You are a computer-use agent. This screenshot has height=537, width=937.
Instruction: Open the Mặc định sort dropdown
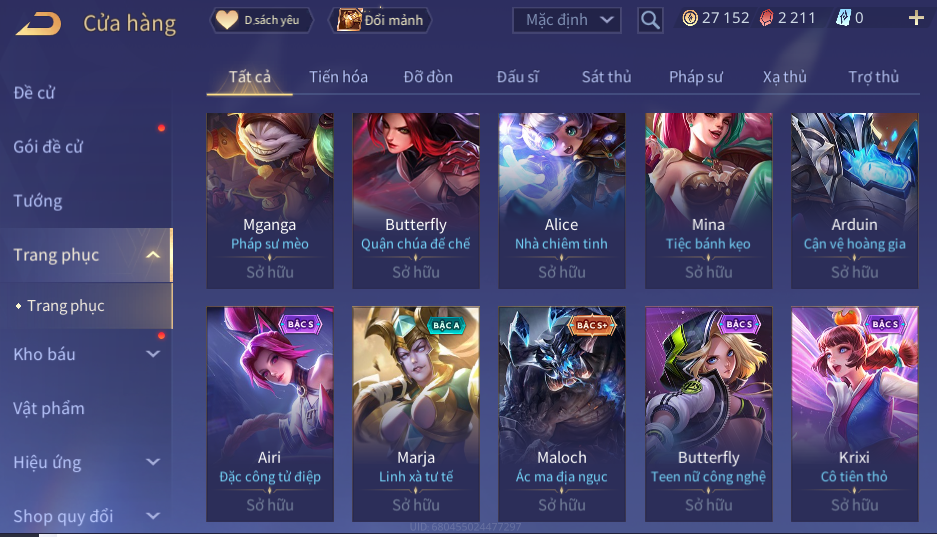tap(567, 20)
